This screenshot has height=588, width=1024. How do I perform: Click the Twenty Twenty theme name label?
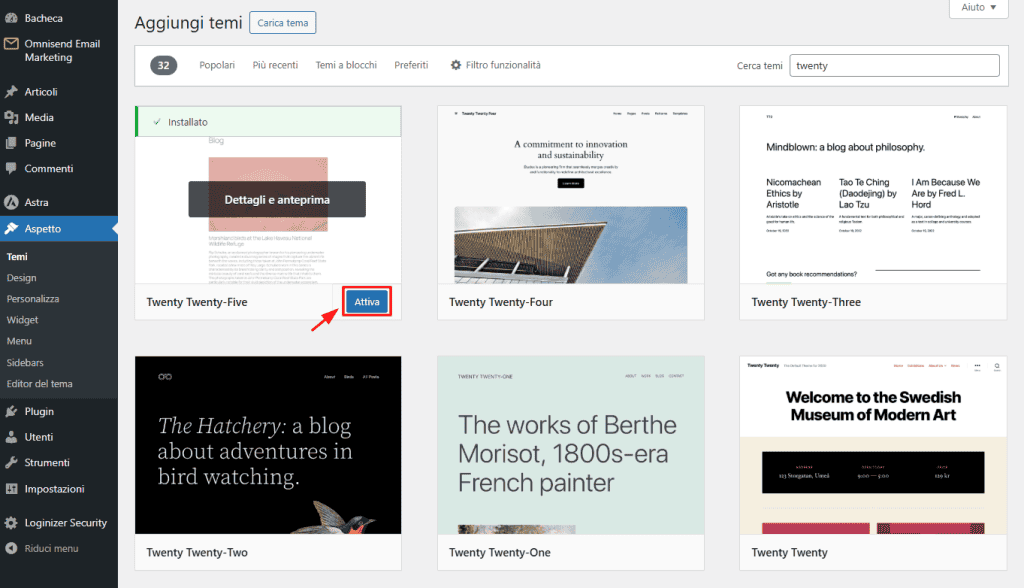coord(789,552)
